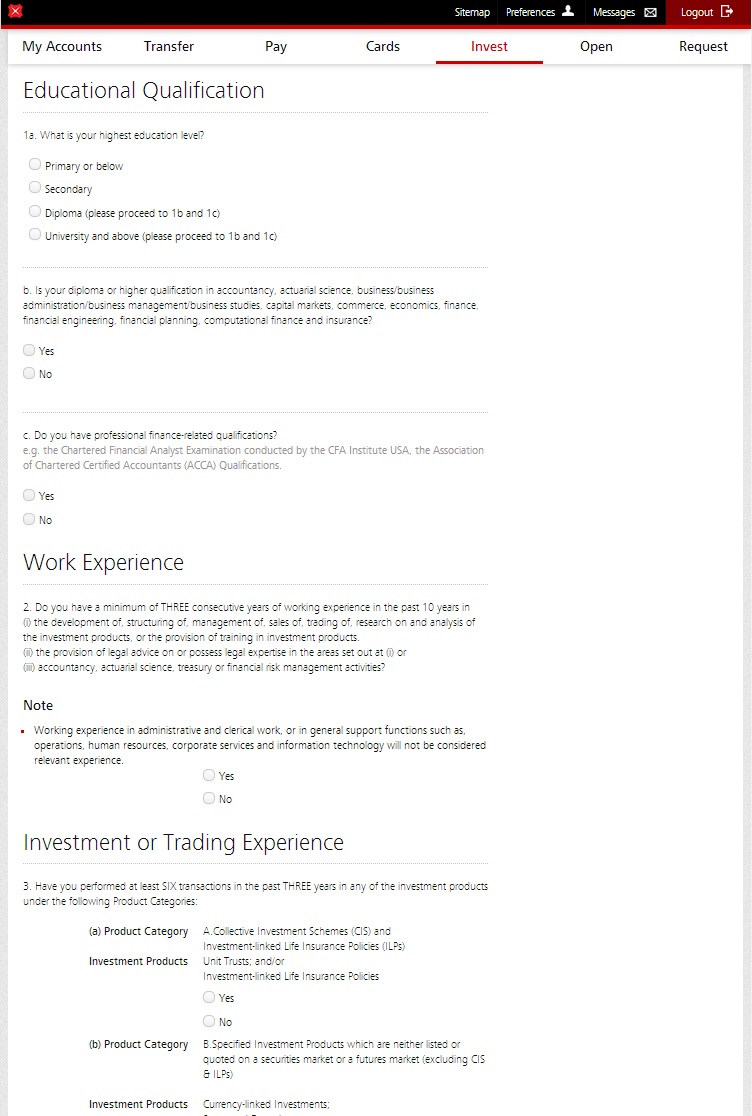Select Yes for finance-related diploma question

[29, 349]
